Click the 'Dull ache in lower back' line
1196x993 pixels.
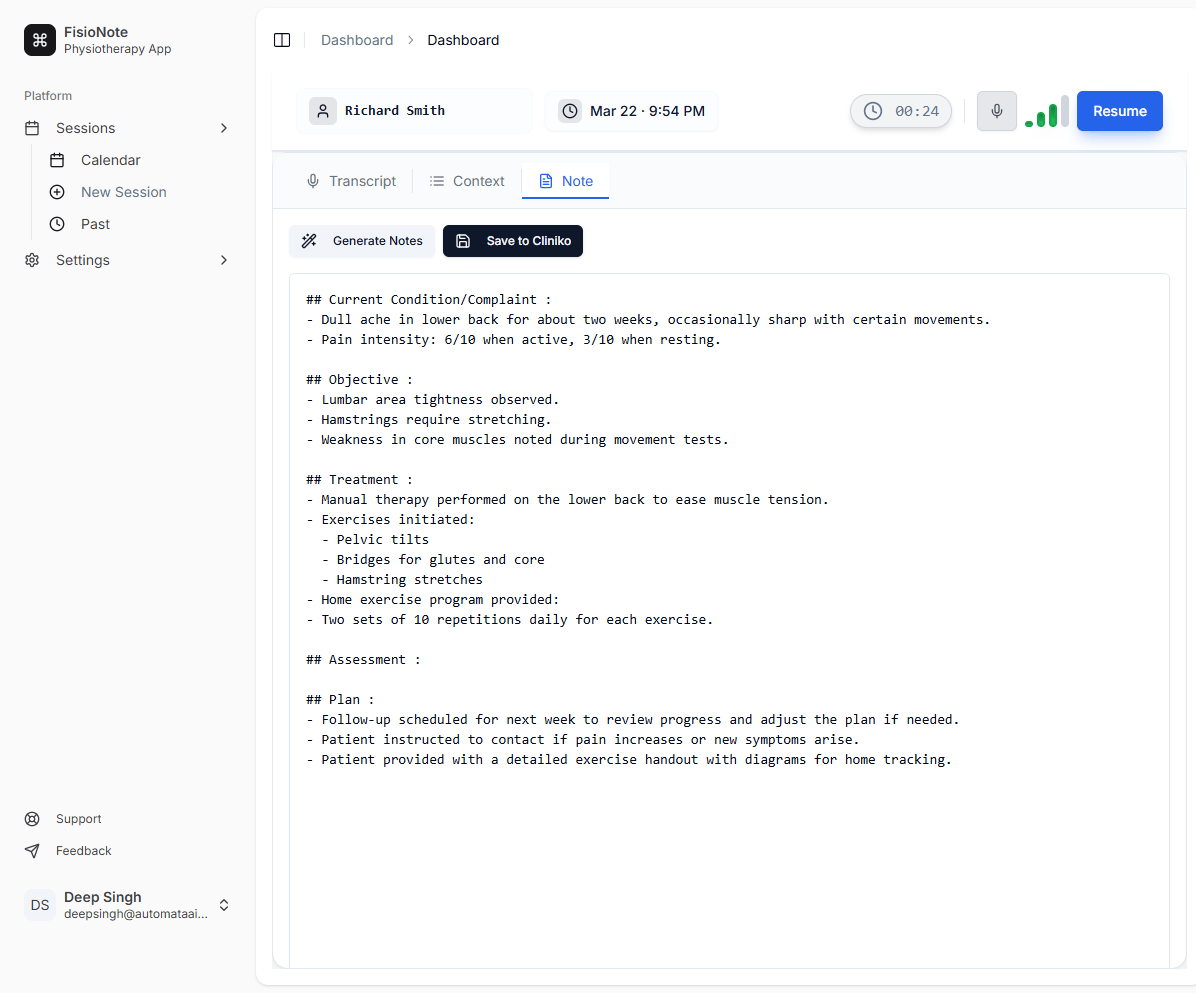[648, 320]
